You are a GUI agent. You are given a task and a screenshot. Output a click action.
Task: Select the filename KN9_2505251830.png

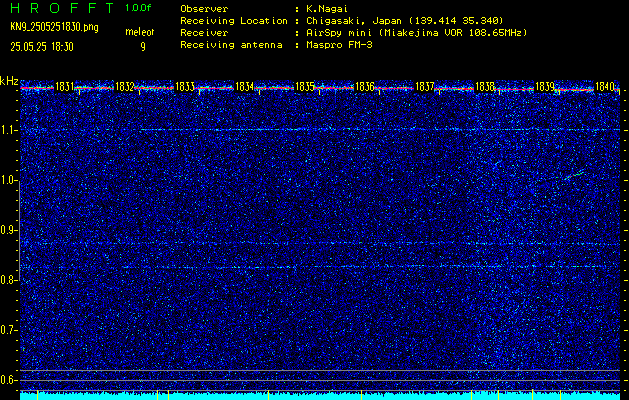tap(54, 27)
